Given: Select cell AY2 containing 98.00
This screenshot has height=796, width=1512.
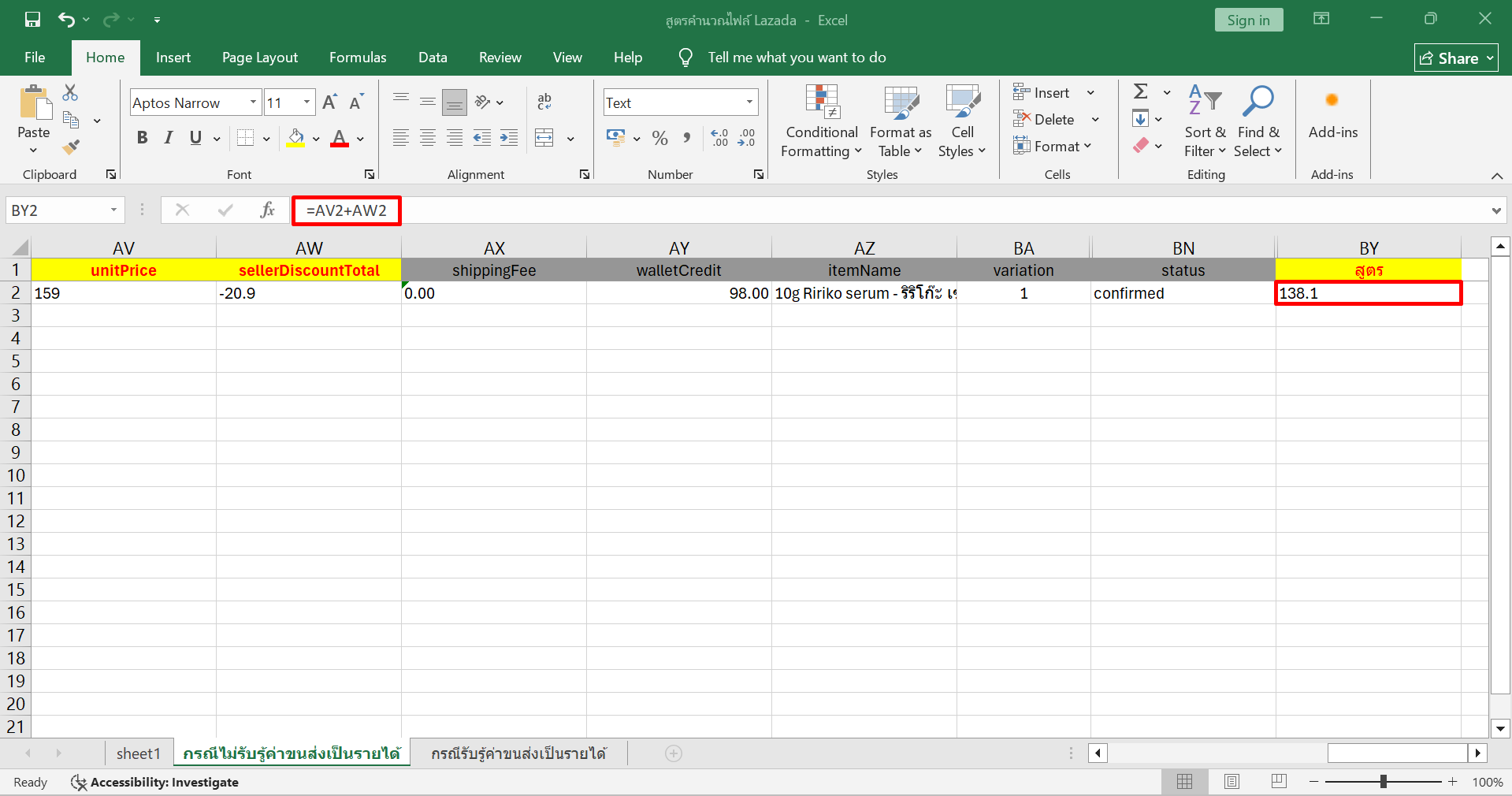Looking at the screenshot, I should pos(678,293).
